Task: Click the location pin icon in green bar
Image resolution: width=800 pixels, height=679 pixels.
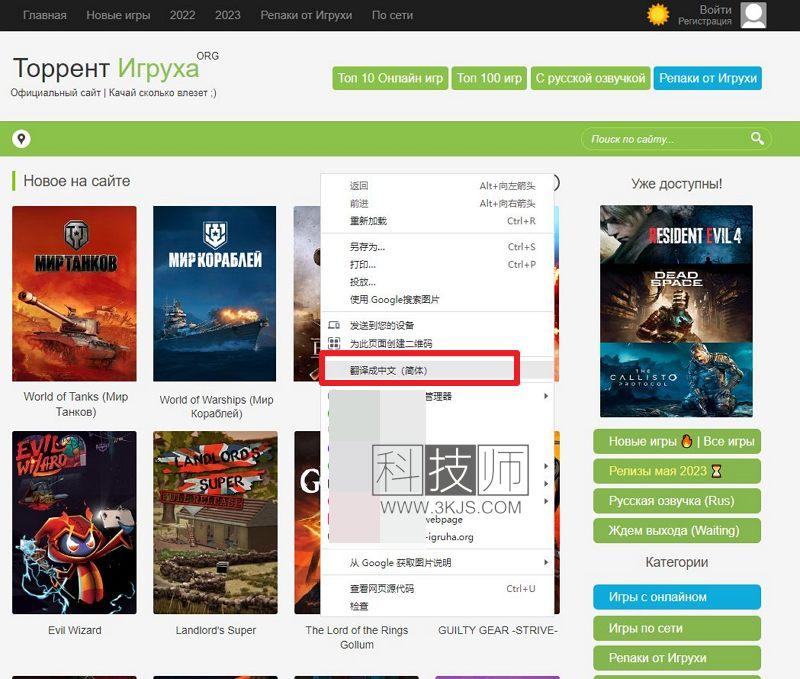Action: pos(21,138)
